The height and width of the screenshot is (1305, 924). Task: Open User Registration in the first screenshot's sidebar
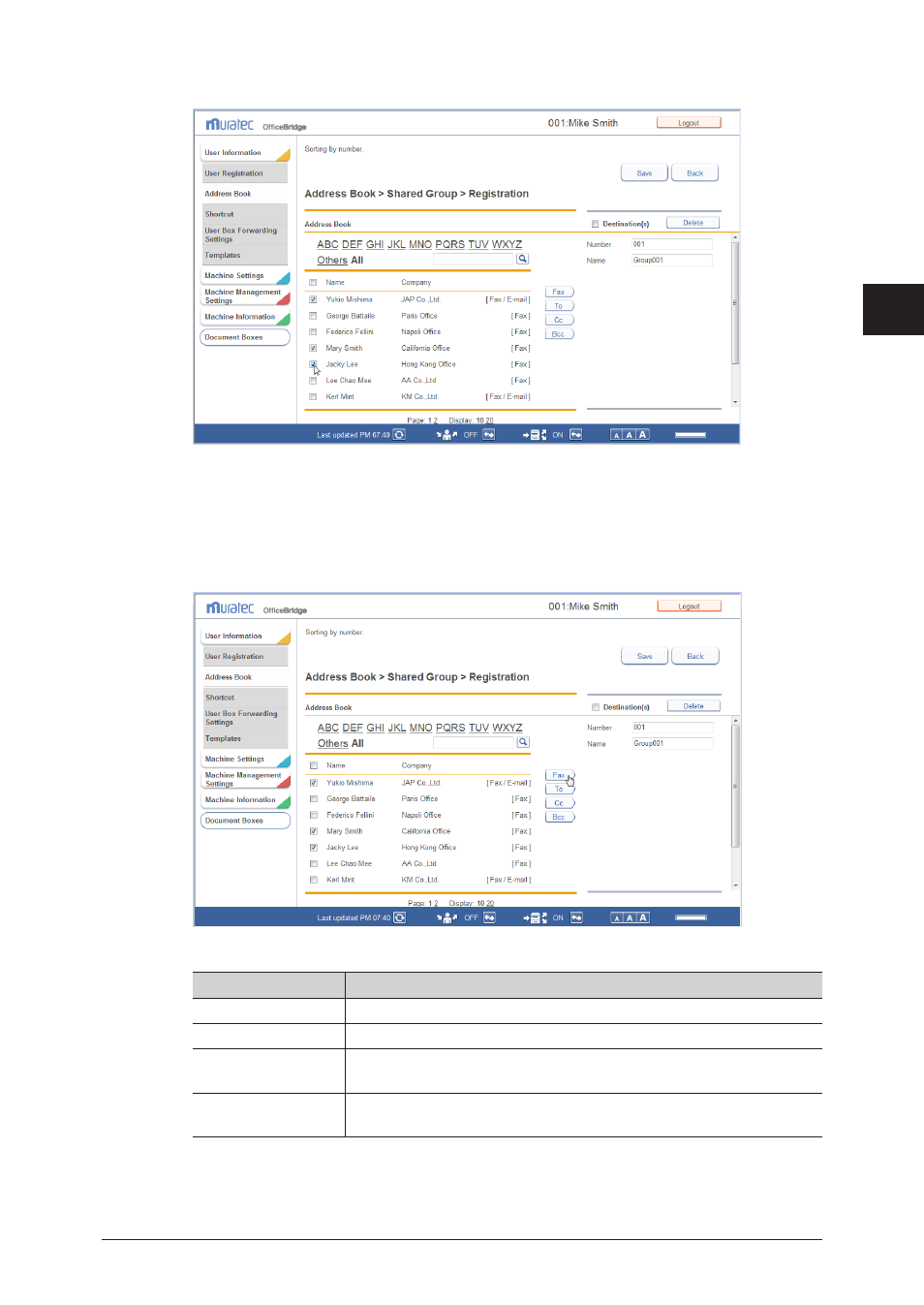(244, 173)
